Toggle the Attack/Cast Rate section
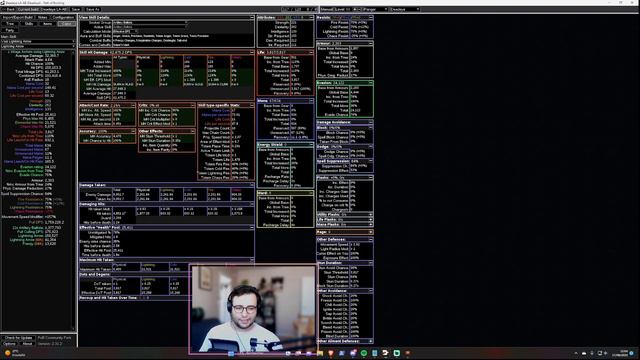The width and height of the screenshot is (640, 360). coord(133,105)
